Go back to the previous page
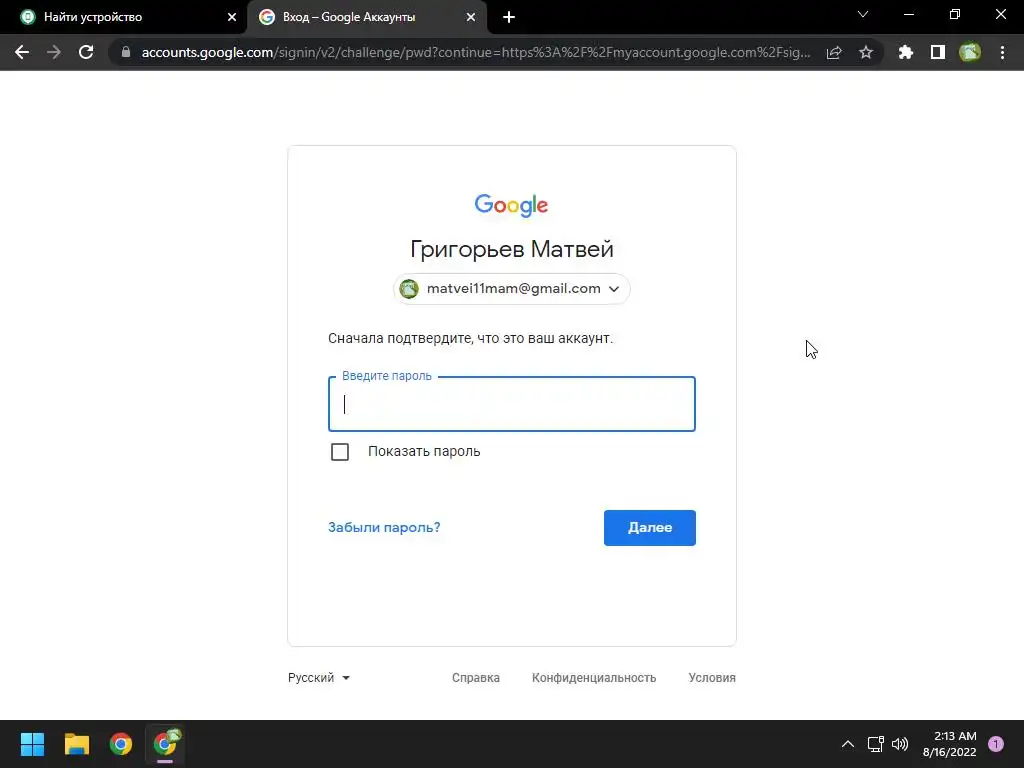This screenshot has width=1024, height=768. coord(22,52)
